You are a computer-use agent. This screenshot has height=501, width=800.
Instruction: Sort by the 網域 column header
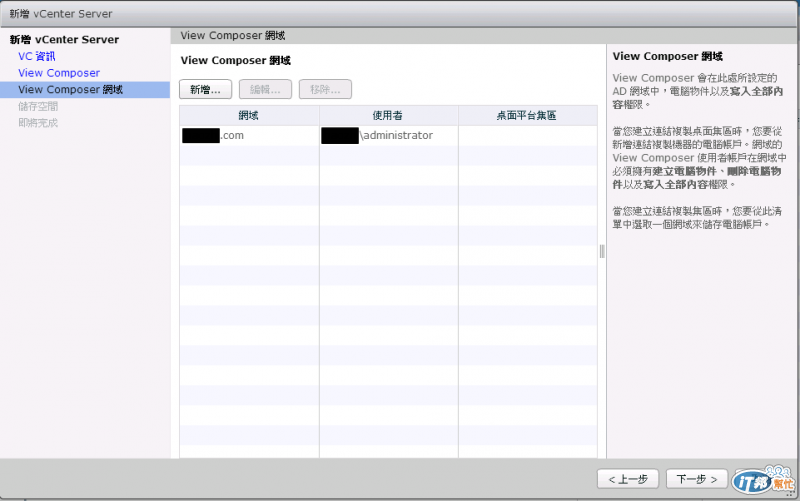click(x=249, y=116)
